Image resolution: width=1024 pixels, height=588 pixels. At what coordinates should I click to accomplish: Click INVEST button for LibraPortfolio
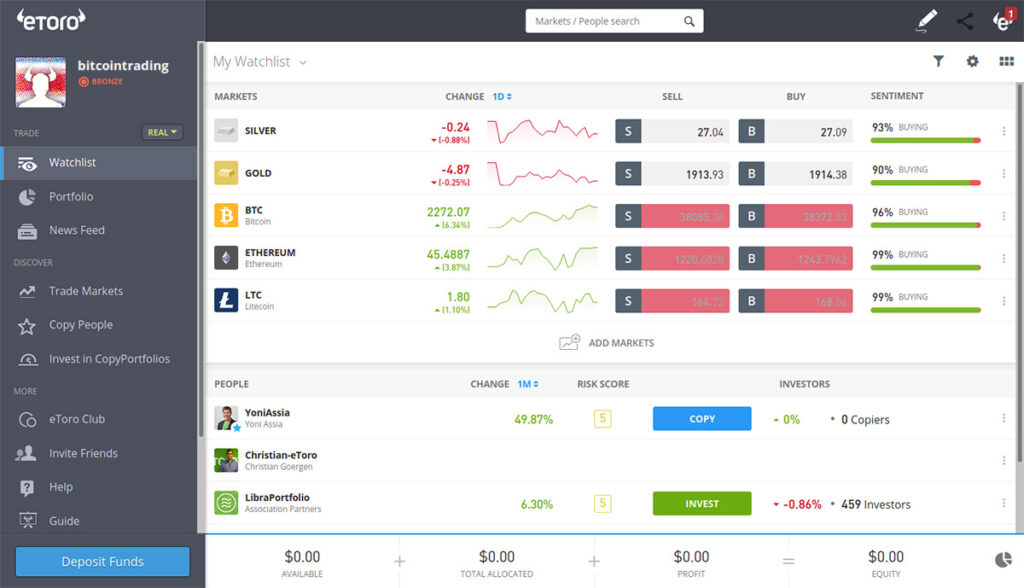point(702,504)
